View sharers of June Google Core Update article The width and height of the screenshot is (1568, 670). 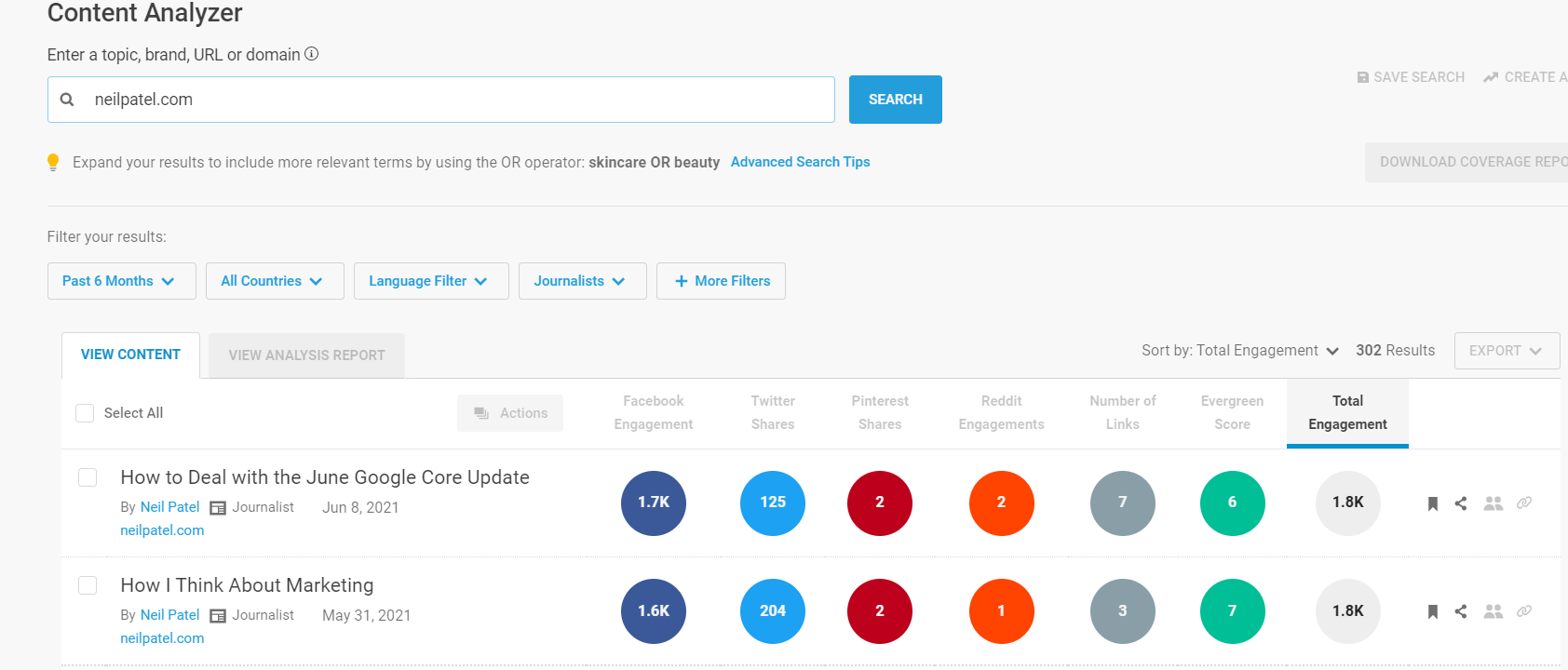click(1494, 503)
